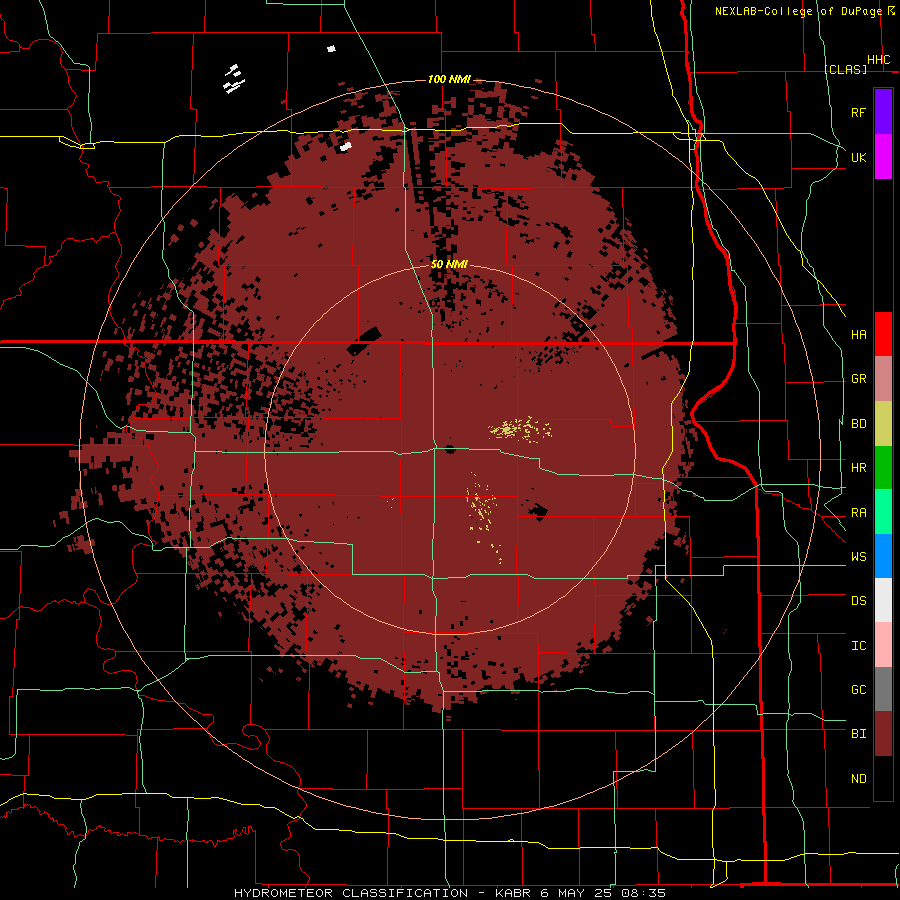Select the GR legend label
Screen dimensions: 900x900
pos(858,379)
